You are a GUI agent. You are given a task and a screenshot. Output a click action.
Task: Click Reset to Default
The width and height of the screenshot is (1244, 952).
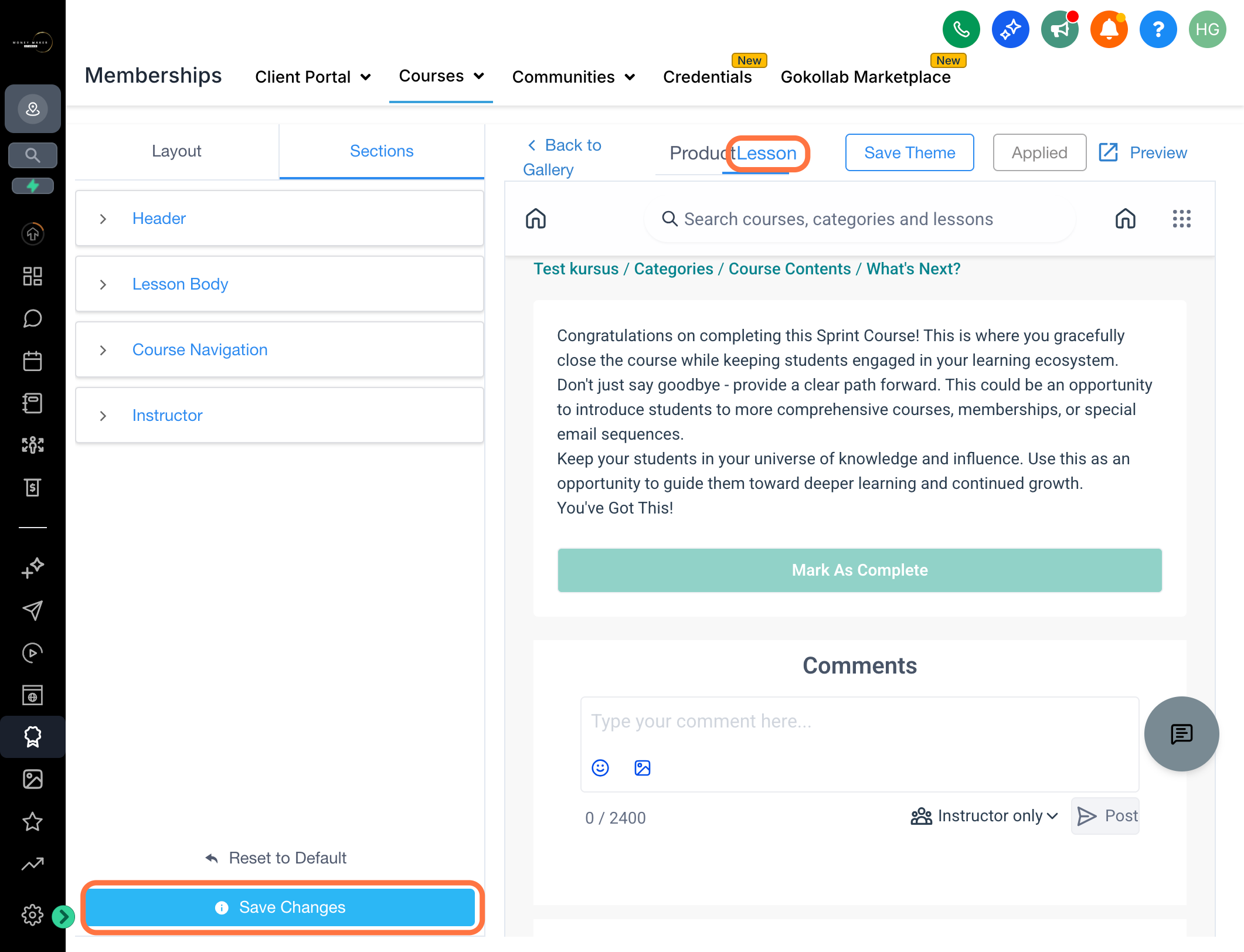click(x=276, y=858)
